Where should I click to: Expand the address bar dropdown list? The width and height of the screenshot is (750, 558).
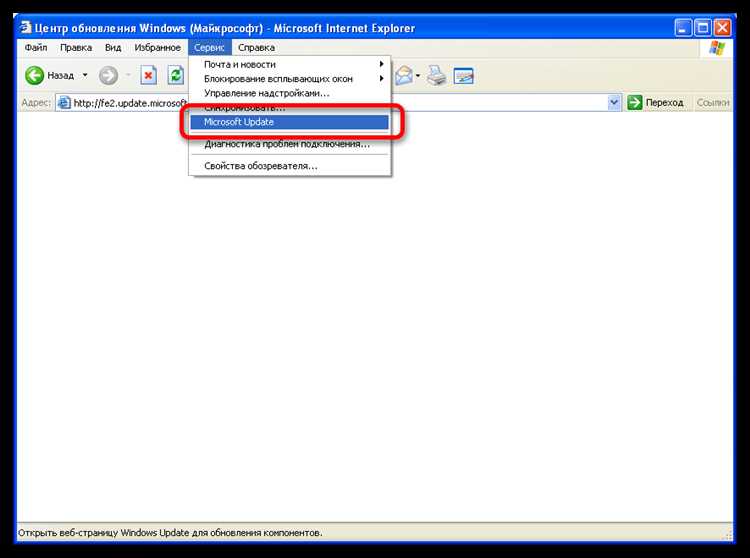[614, 102]
